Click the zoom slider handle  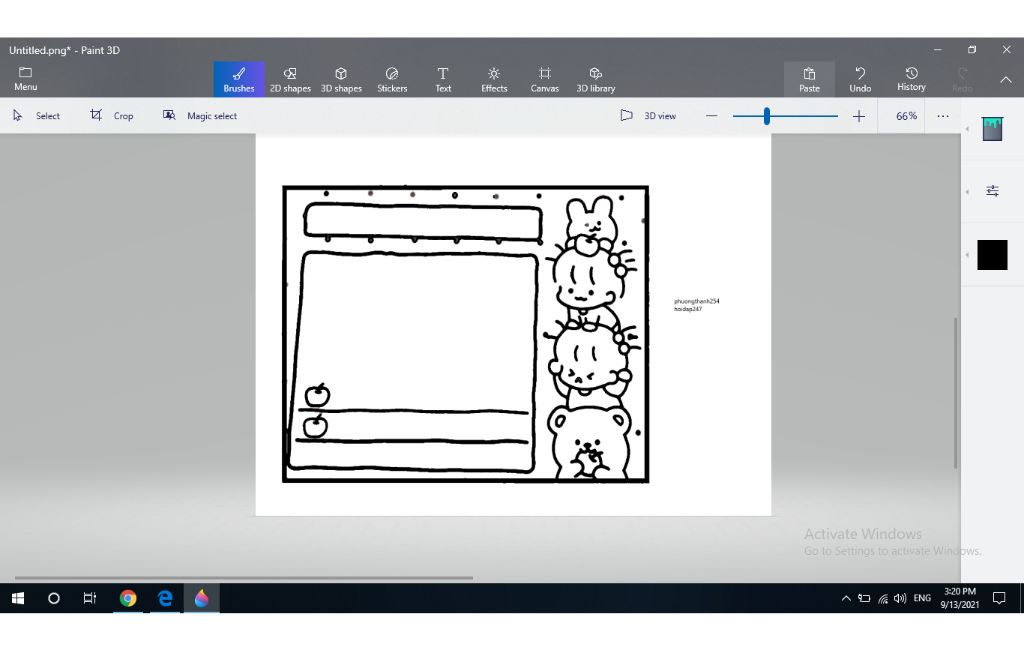point(767,116)
